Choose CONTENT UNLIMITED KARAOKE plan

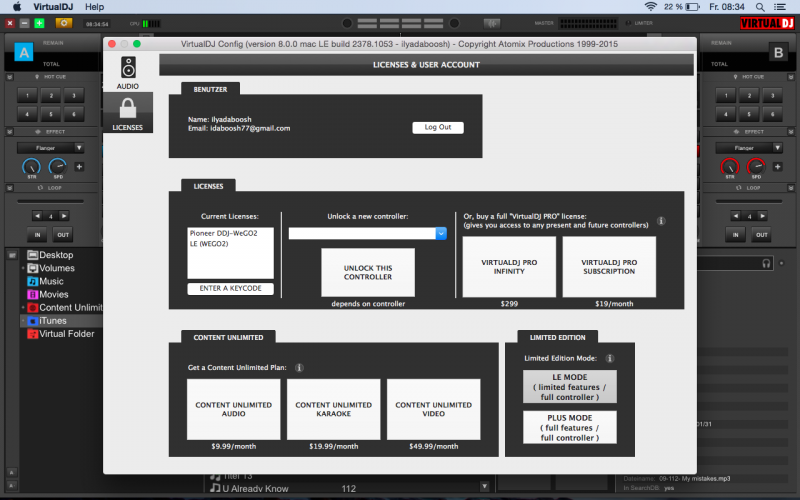[333, 409]
